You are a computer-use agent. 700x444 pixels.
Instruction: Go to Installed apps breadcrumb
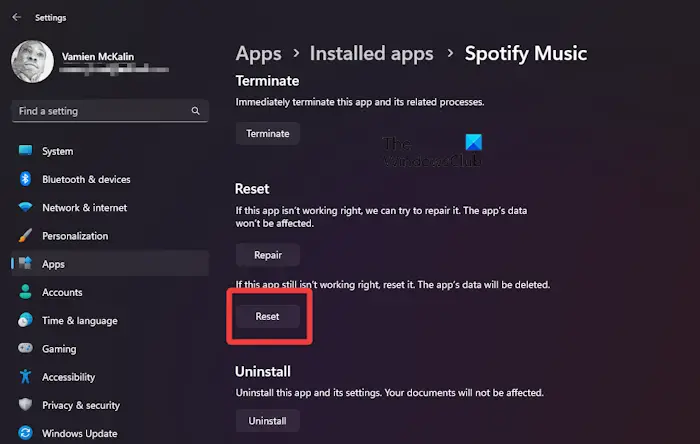pos(371,54)
